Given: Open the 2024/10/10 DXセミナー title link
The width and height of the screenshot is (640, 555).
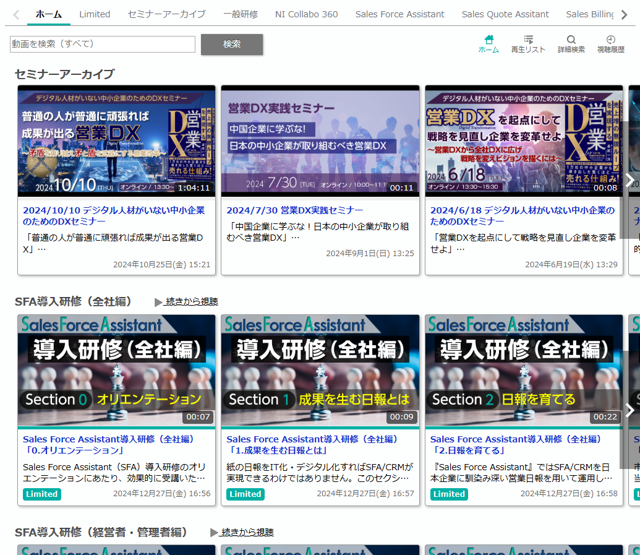Looking at the screenshot, I should click(x=114, y=215).
